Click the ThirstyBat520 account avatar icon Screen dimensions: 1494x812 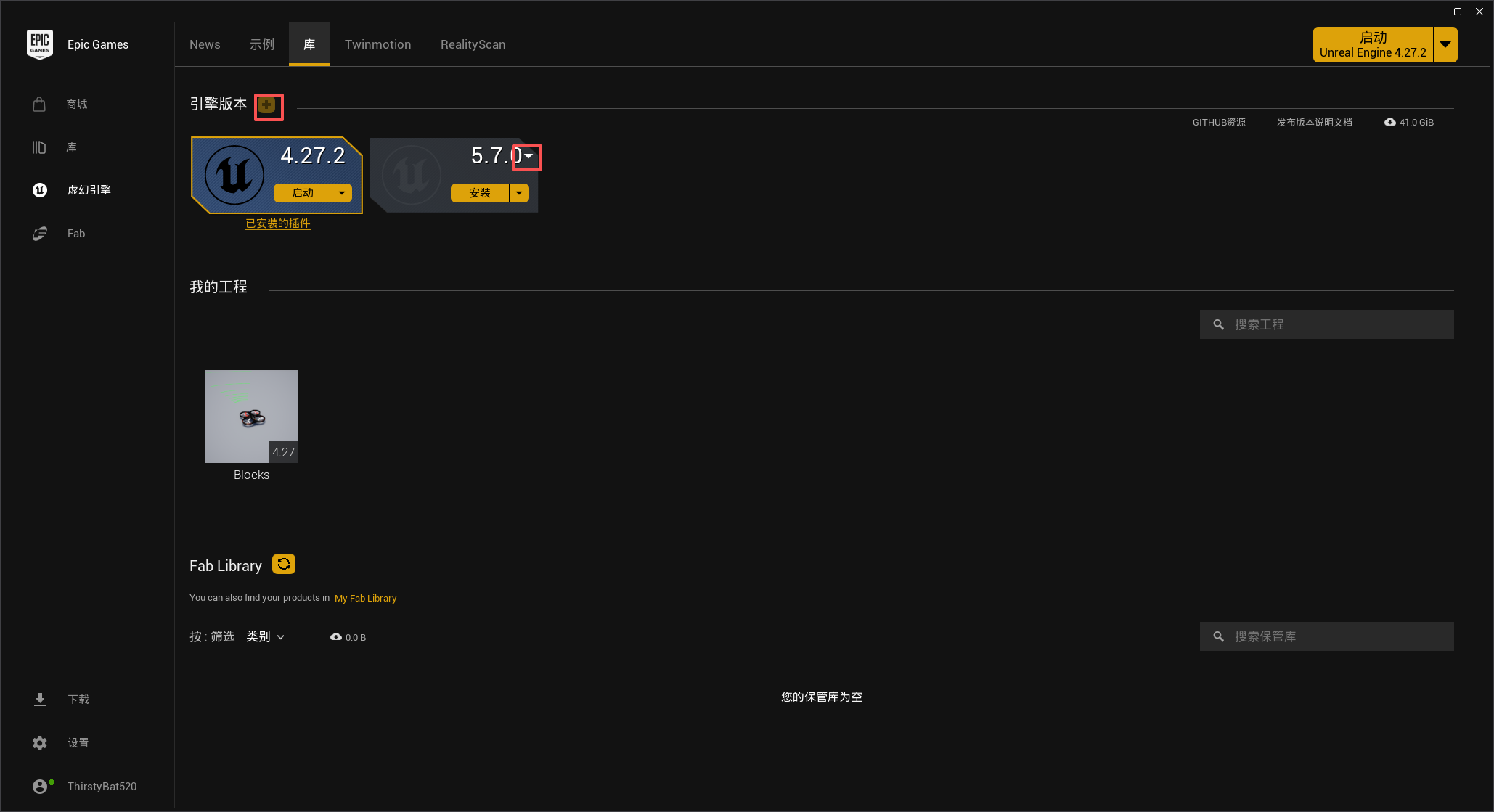click(x=41, y=787)
